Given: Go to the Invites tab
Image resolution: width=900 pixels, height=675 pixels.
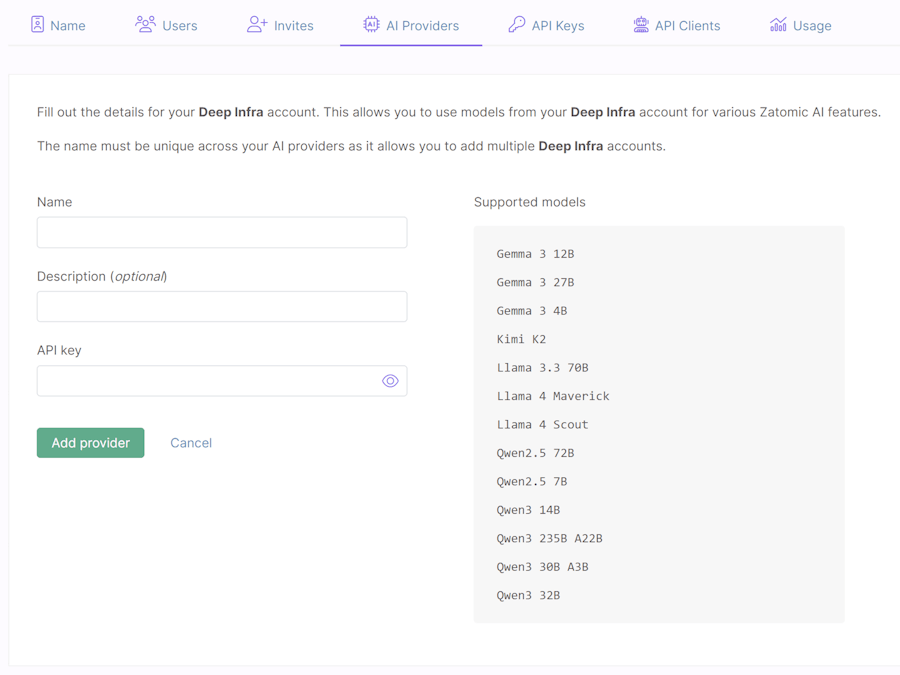Looking at the screenshot, I should [281, 25].
